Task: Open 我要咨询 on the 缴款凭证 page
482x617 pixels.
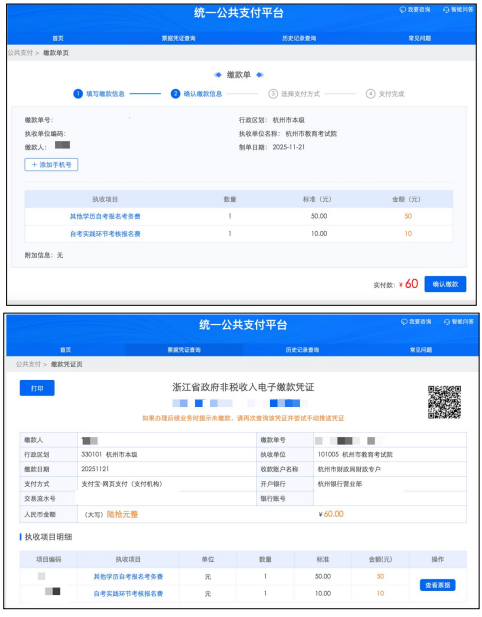Action: coord(416,321)
